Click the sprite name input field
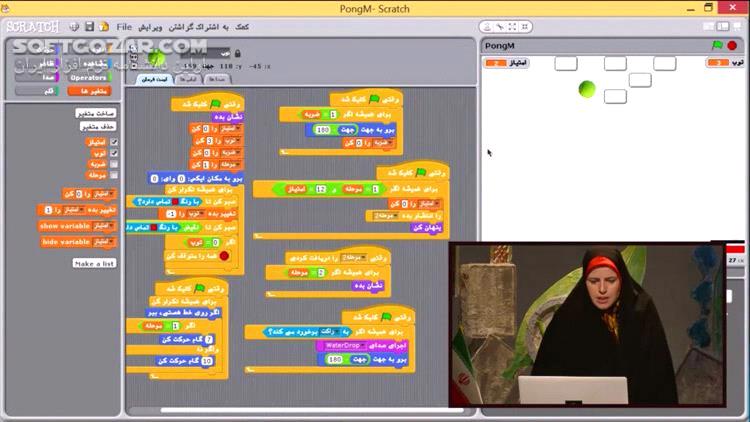 (x=206, y=54)
